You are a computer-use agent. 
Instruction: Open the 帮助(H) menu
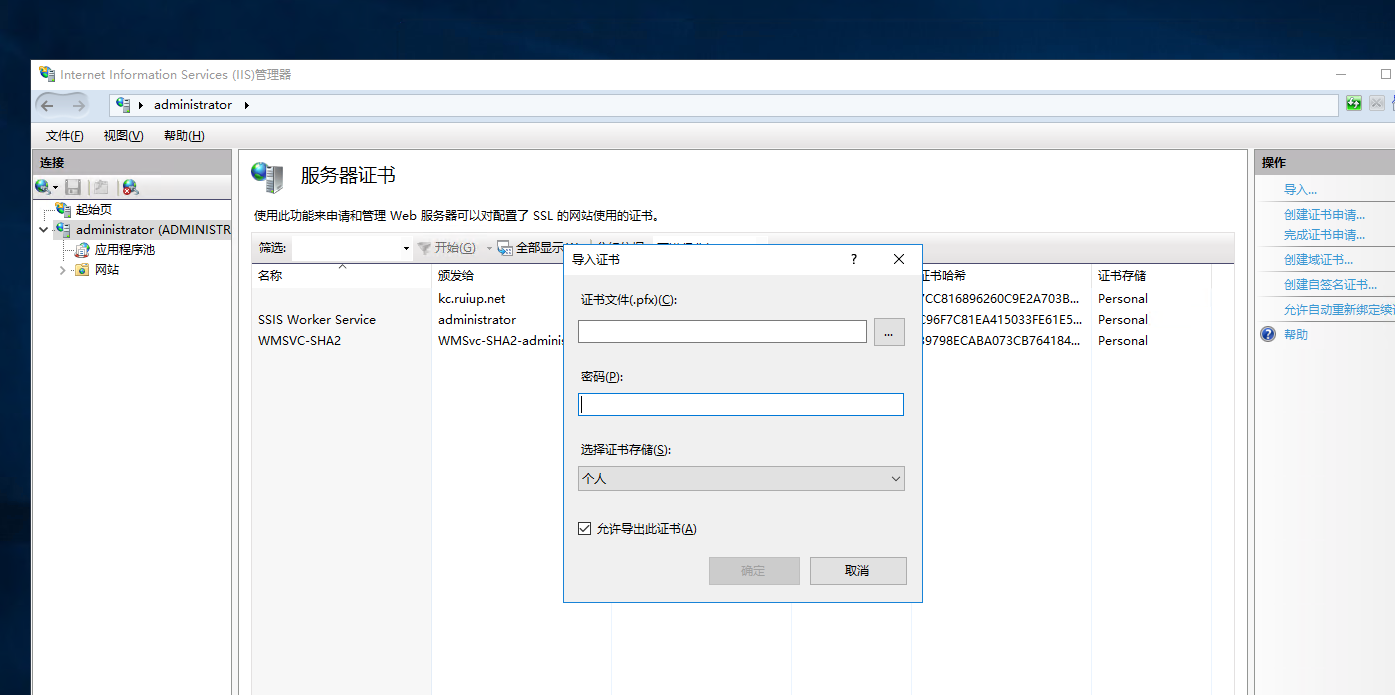click(x=184, y=136)
